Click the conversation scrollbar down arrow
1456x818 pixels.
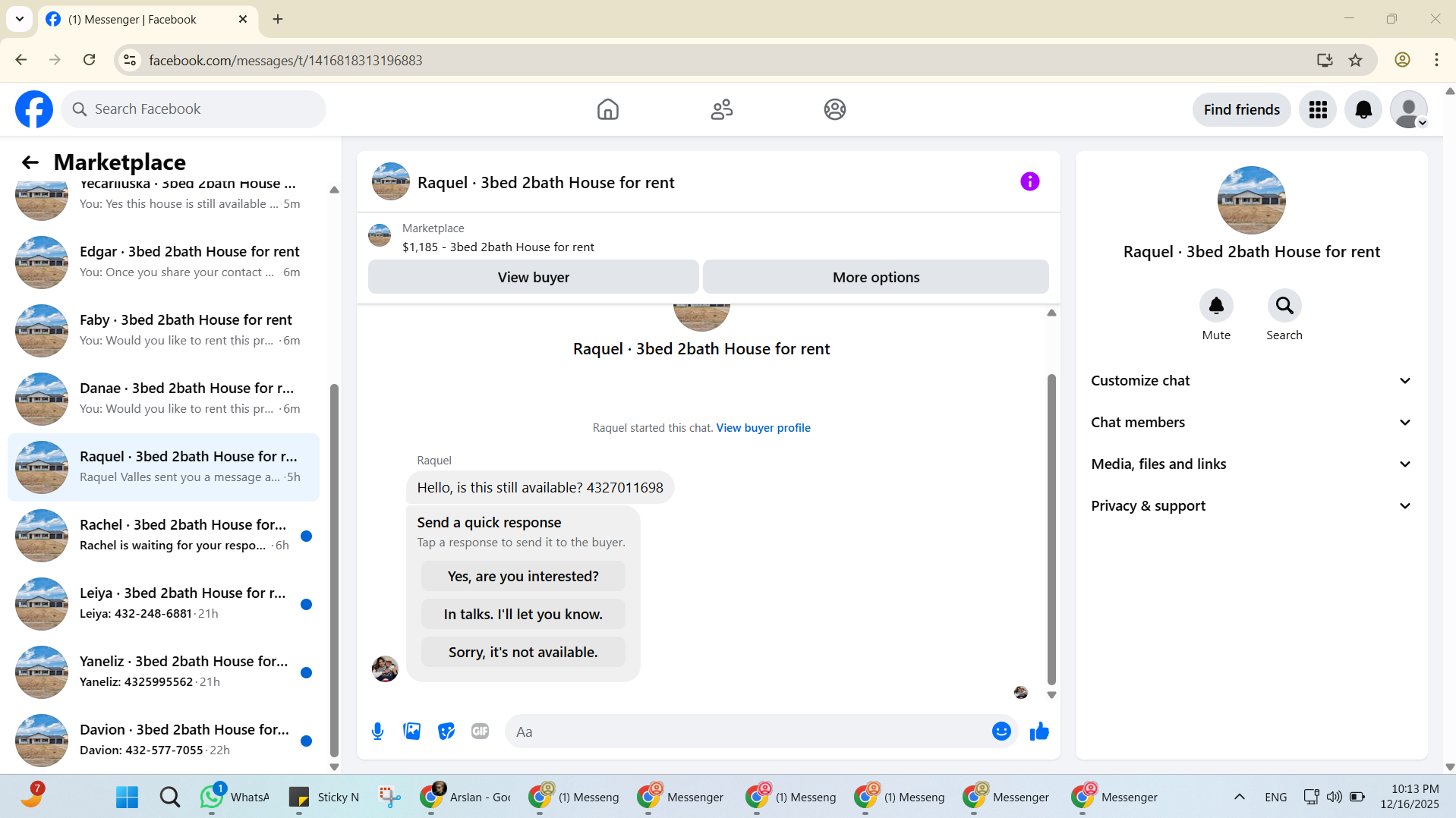[x=1051, y=694]
